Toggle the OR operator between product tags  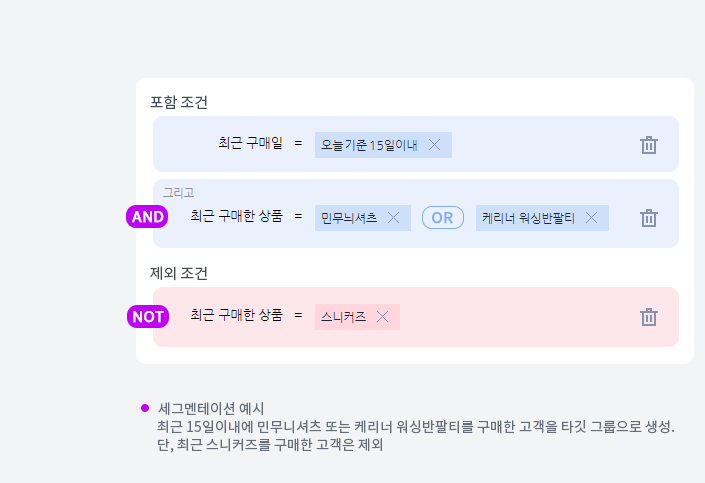442,218
